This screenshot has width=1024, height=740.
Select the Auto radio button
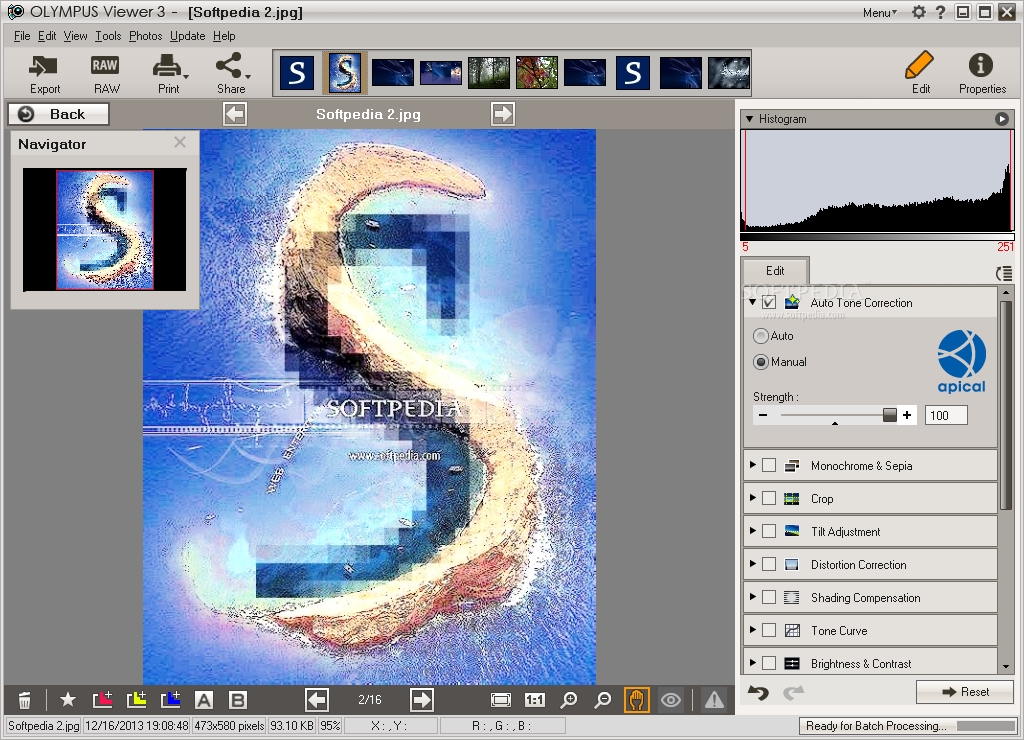[761, 336]
